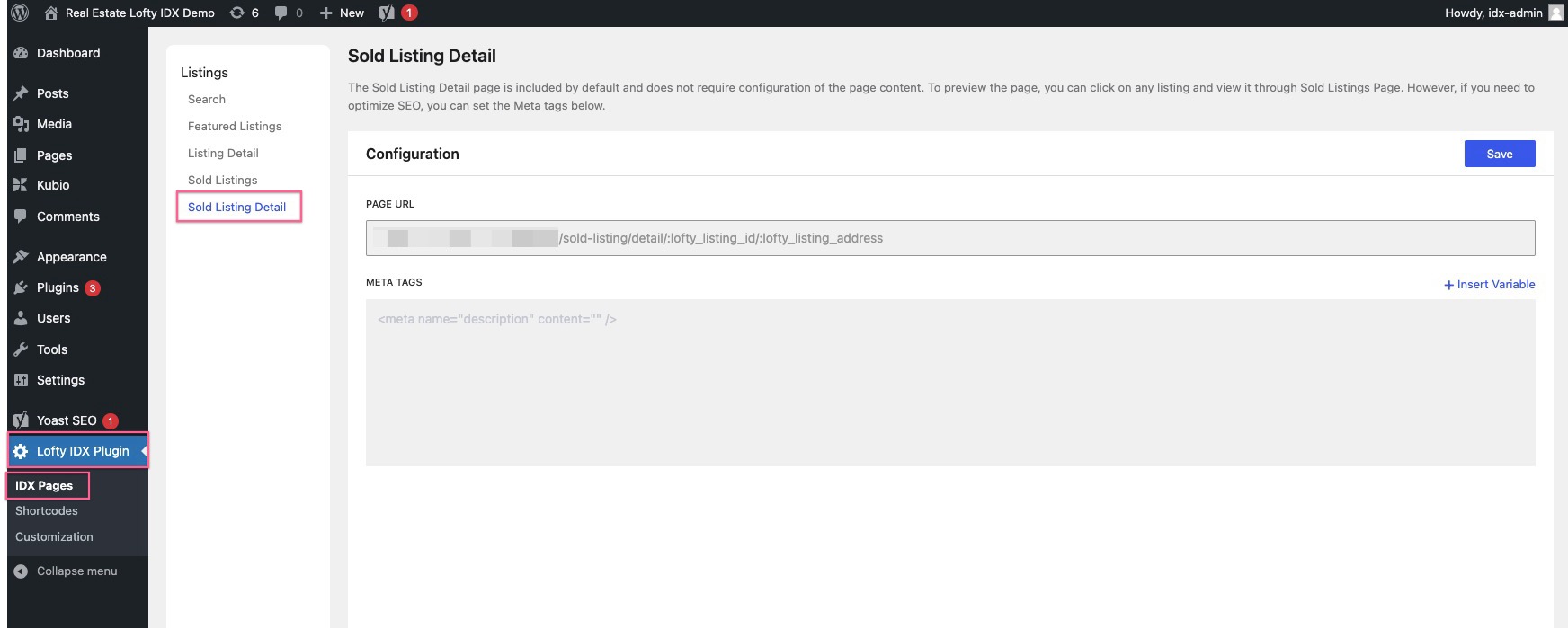Open the comments bubble icon in admin bar
This screenshot has height=628, width=1568.
pyautogui.click(x=281, y=13)
